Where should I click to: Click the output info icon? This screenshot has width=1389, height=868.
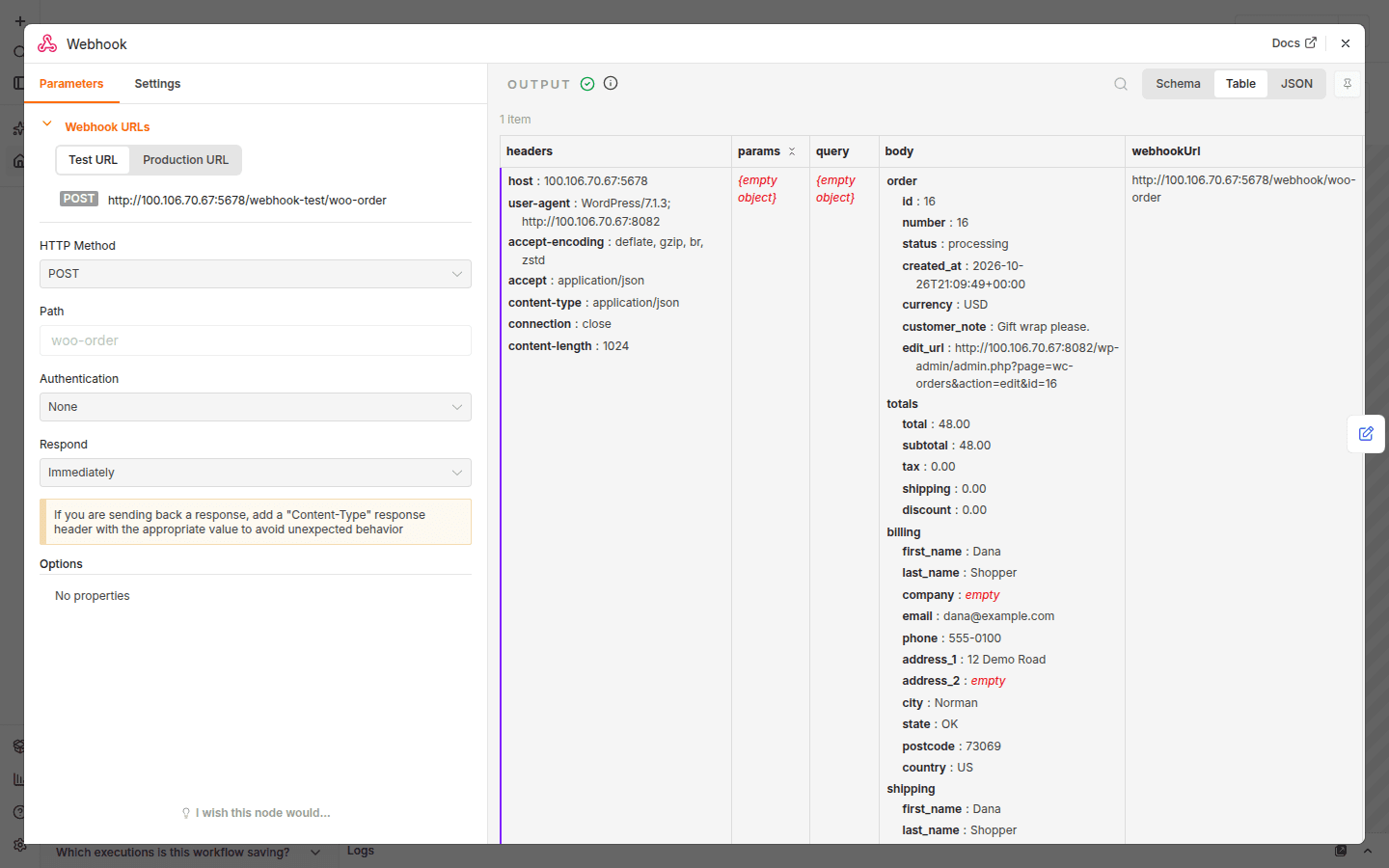tap(611, 83)
